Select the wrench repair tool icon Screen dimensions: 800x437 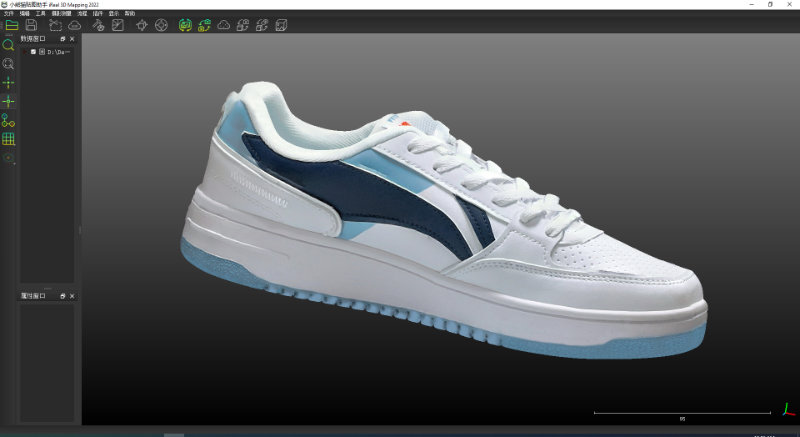click(98, 25)
